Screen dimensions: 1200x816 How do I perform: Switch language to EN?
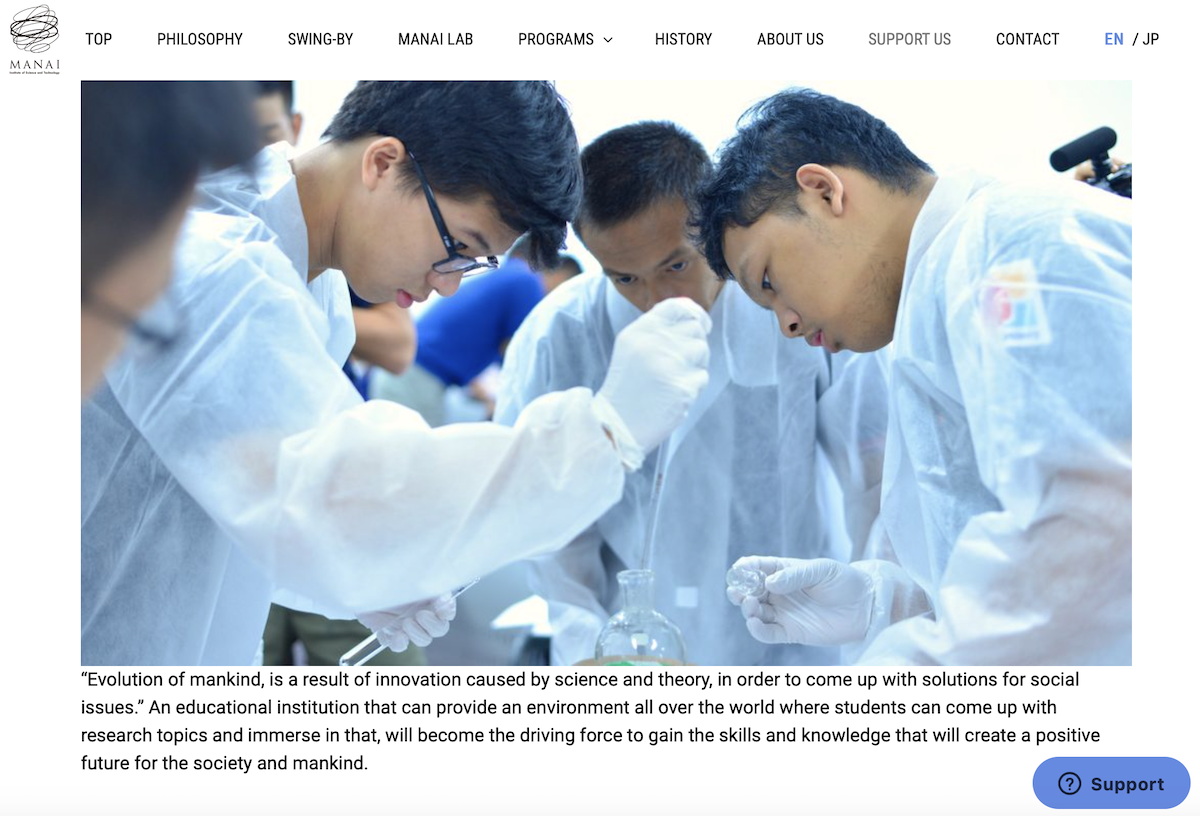coord(1114,39)
